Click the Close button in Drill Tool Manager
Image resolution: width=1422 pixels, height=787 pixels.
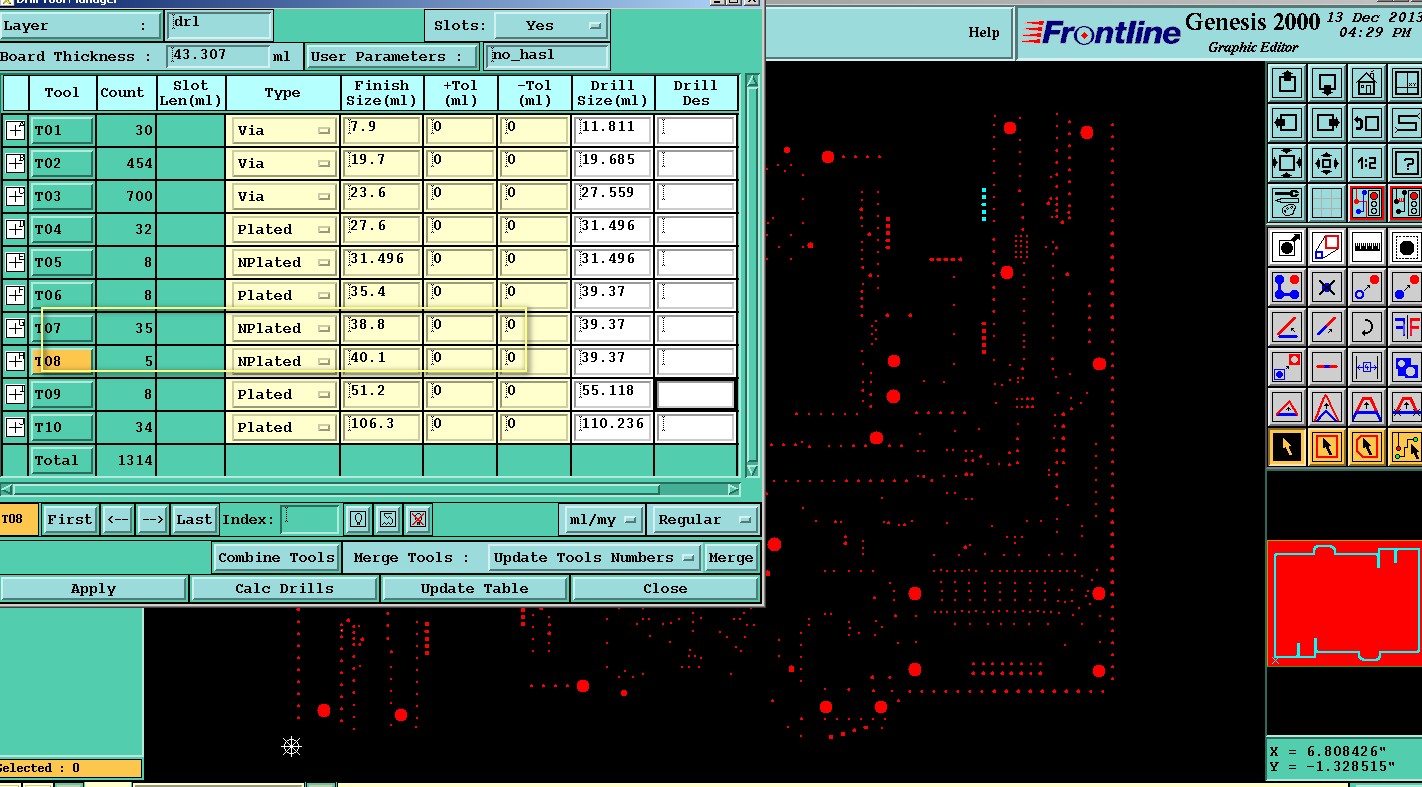point(665,588)
